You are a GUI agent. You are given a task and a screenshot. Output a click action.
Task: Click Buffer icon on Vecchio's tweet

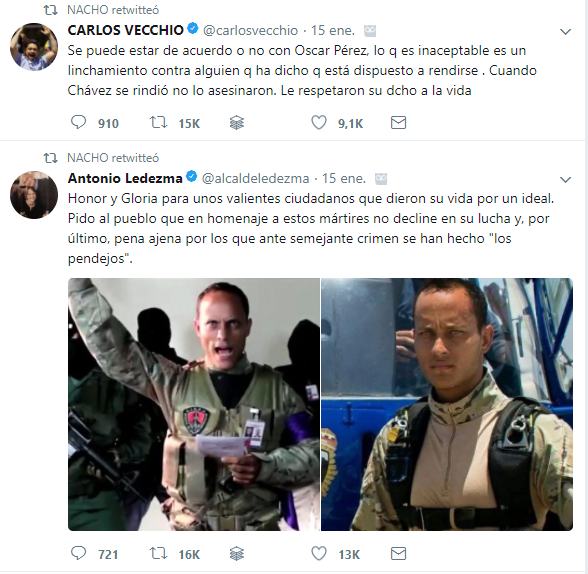pyautogui.click(x=237, y=123)
